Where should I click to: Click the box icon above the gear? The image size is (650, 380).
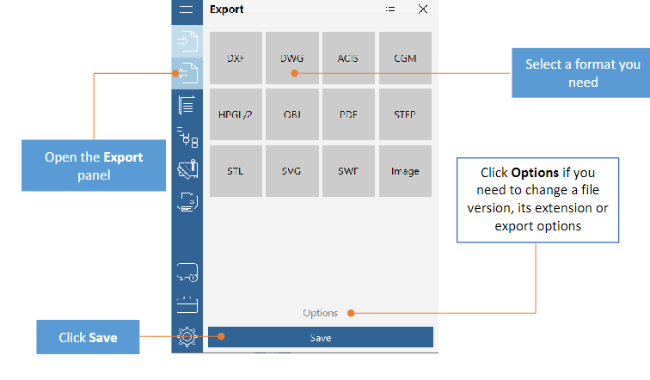click(187, 305)
